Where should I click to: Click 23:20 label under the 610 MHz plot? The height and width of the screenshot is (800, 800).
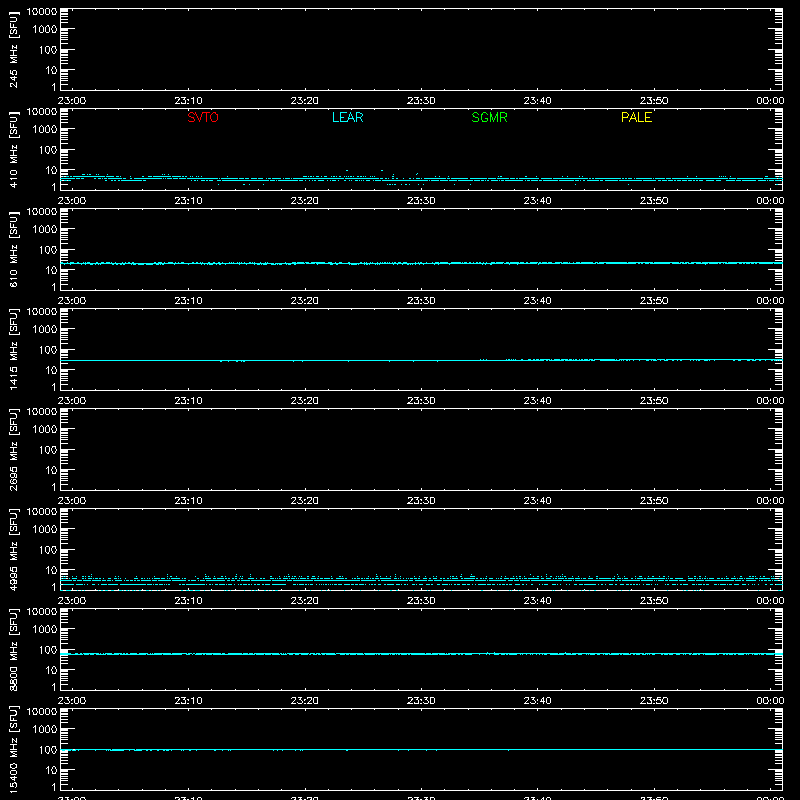(305, 301)
